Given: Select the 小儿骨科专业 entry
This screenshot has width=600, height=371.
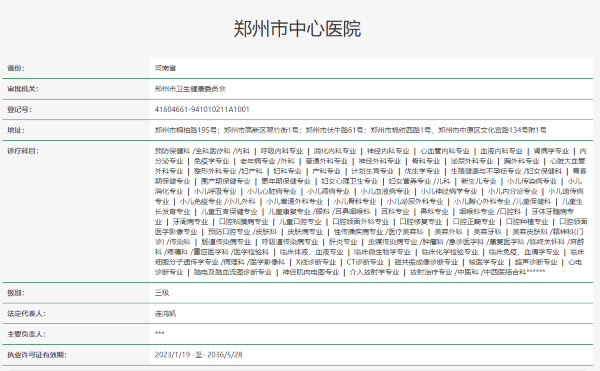Looking at the screenshot, I should tap(355, 202).
